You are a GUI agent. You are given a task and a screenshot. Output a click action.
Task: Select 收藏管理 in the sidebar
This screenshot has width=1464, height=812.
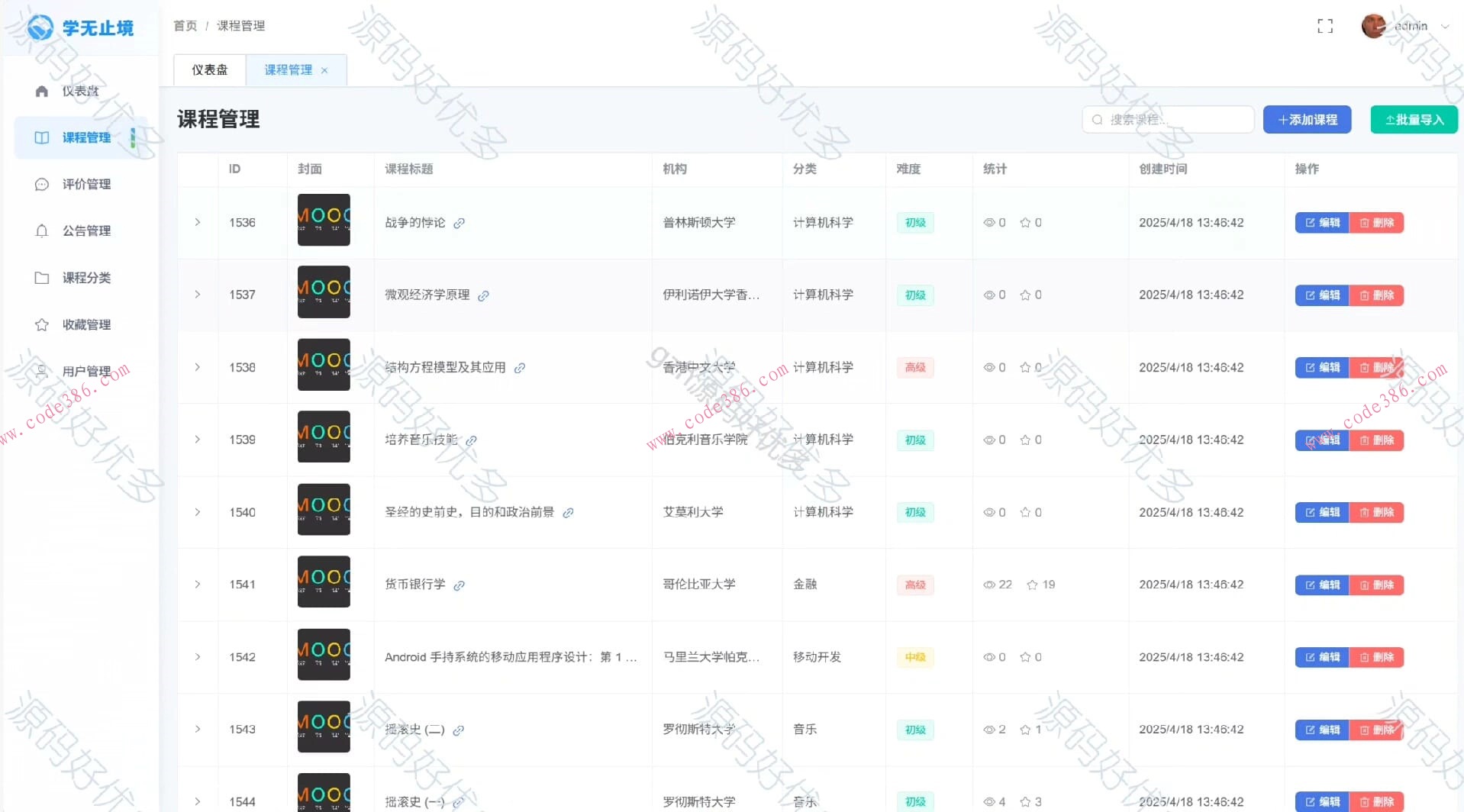(x=86, y=324)
